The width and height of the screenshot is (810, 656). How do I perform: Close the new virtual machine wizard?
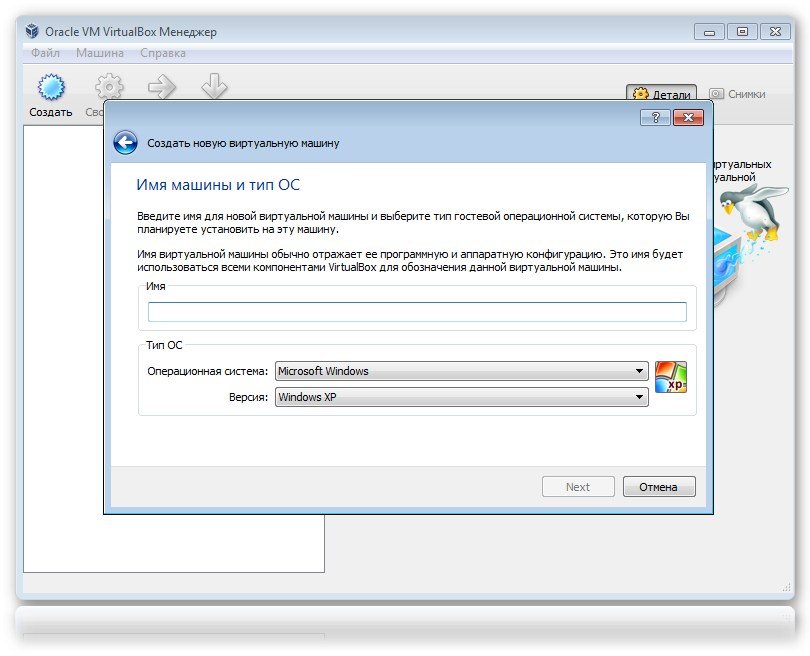688,117
